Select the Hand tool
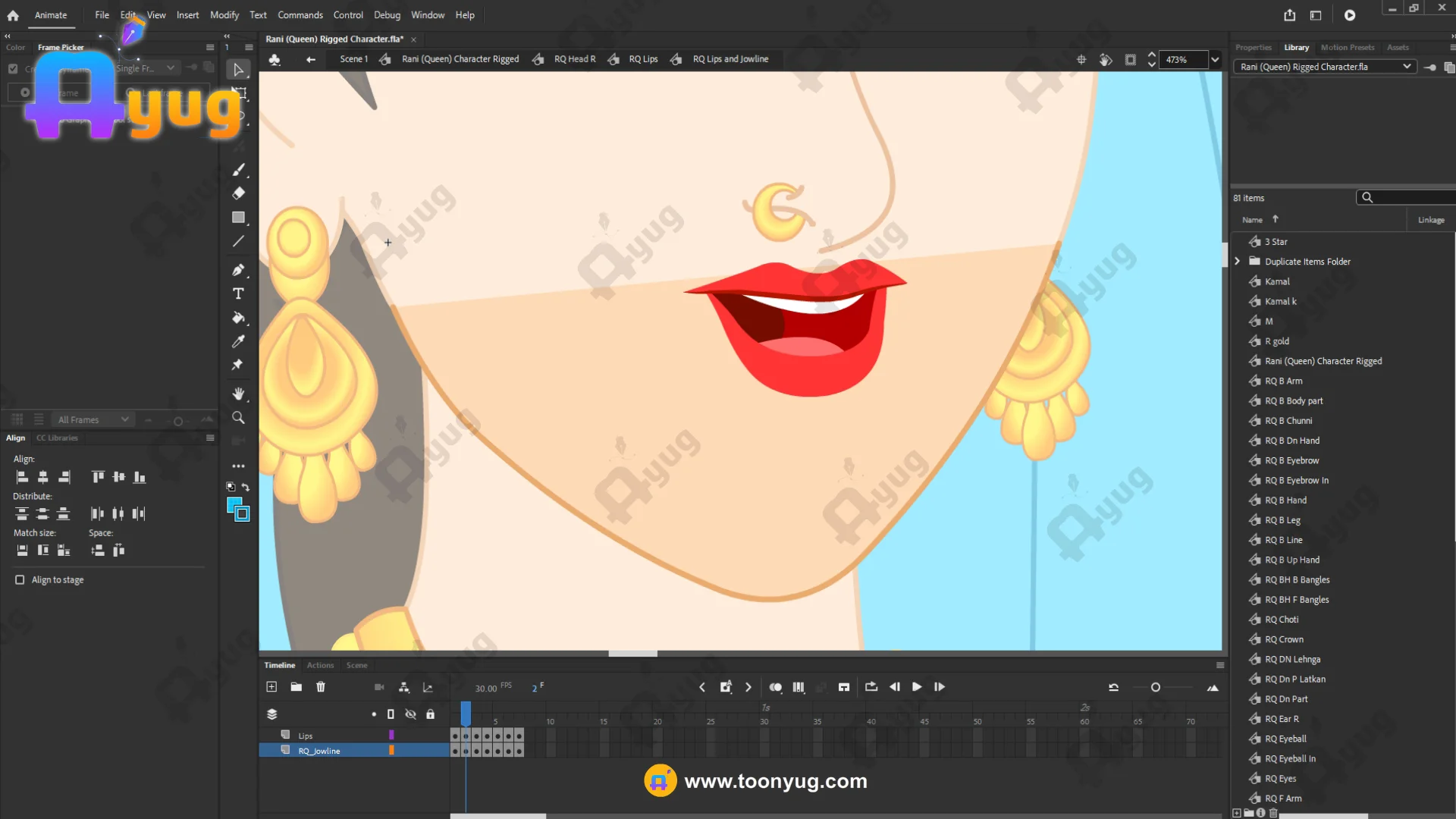This screenshot has width=1456, height=819. 238,394
